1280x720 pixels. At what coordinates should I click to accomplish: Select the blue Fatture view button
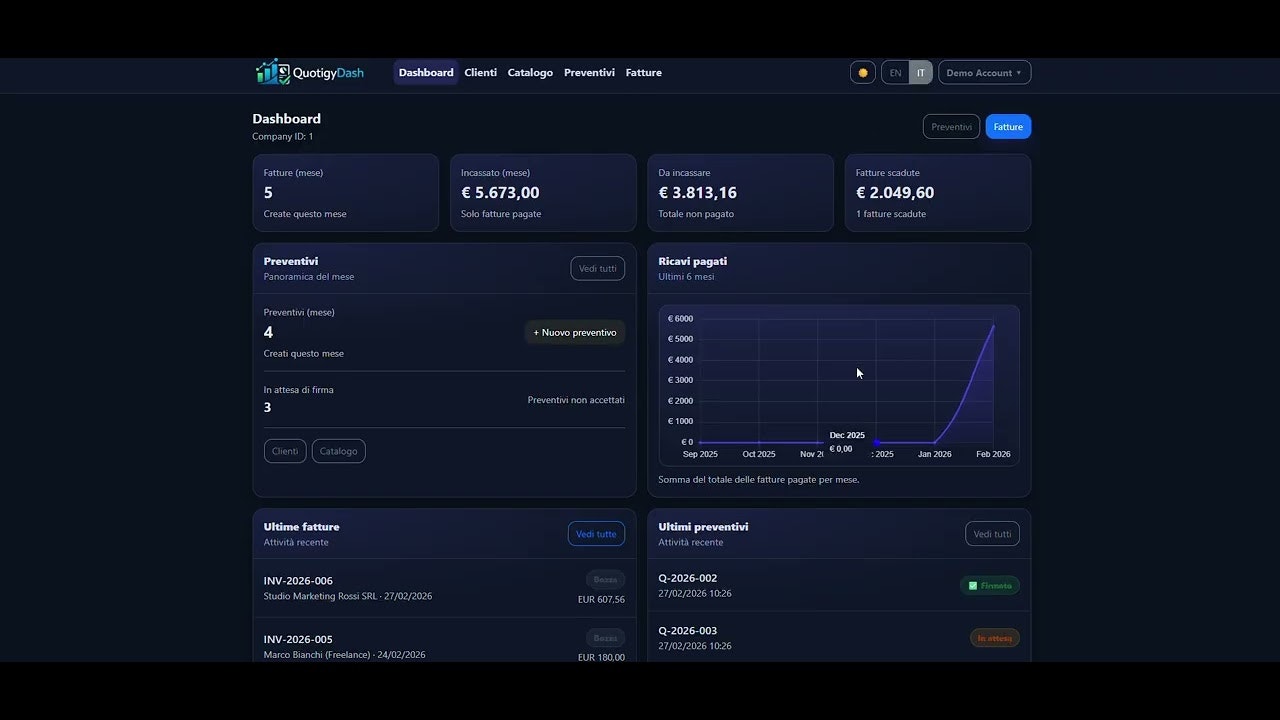(1008, 127)
